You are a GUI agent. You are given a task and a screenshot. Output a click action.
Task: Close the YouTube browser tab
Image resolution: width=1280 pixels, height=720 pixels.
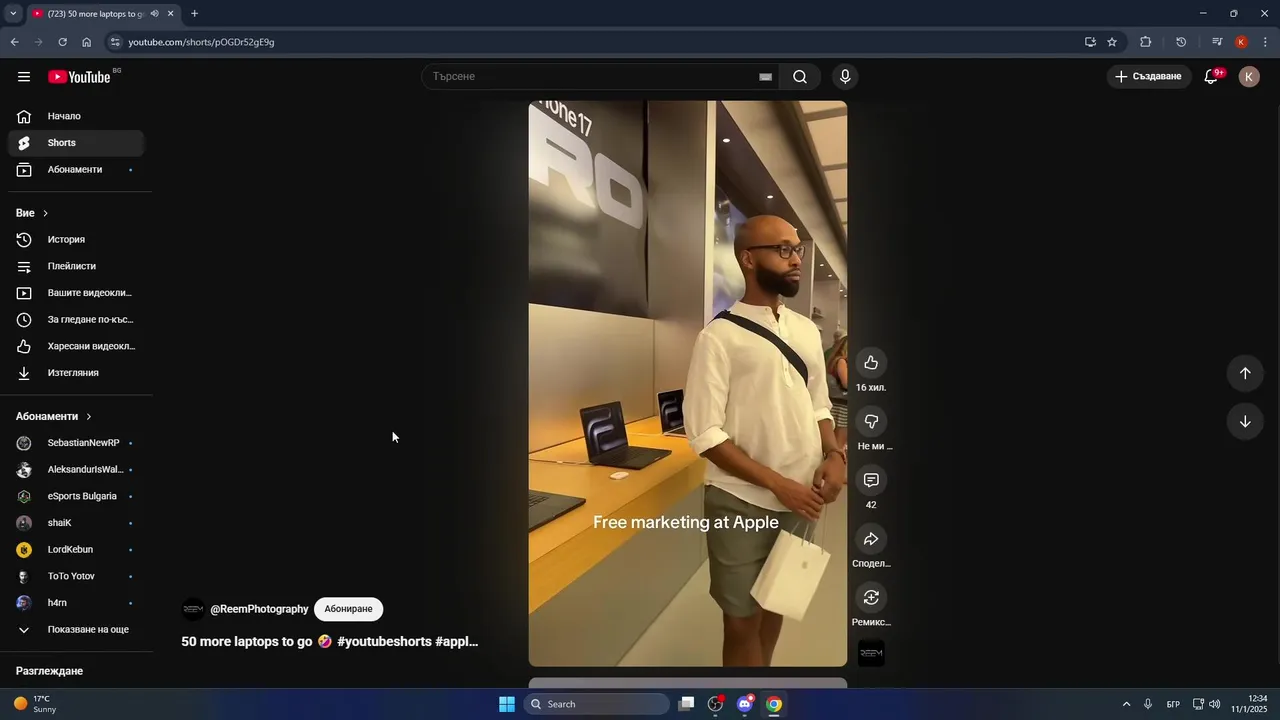(x=171, y=14)
